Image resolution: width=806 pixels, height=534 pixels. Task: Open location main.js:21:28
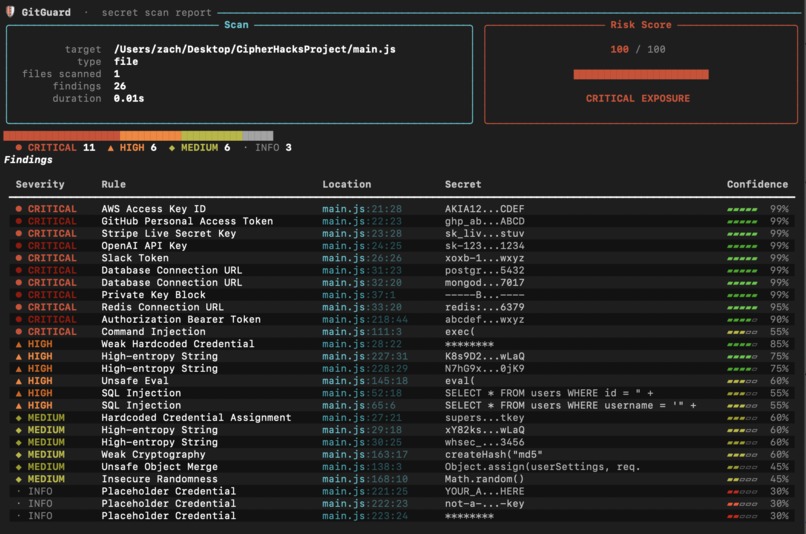pyautogui.click(x=362, y=209)
